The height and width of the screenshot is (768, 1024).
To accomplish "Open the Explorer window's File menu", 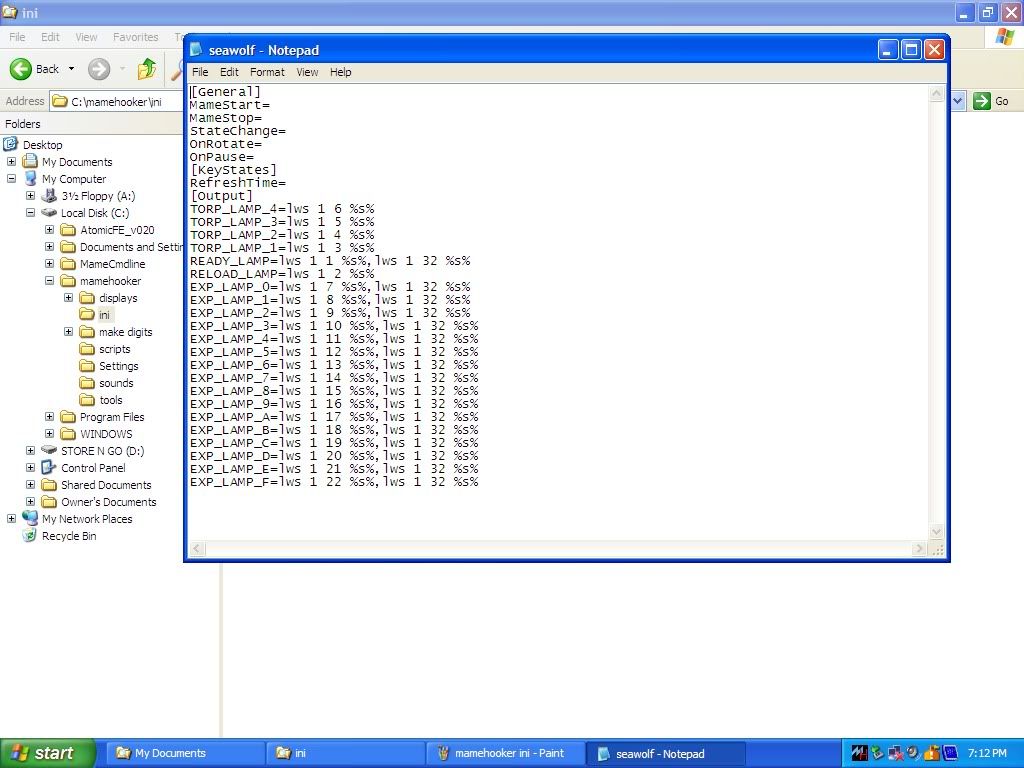I will pyautogui.click(x=18, y=37).
